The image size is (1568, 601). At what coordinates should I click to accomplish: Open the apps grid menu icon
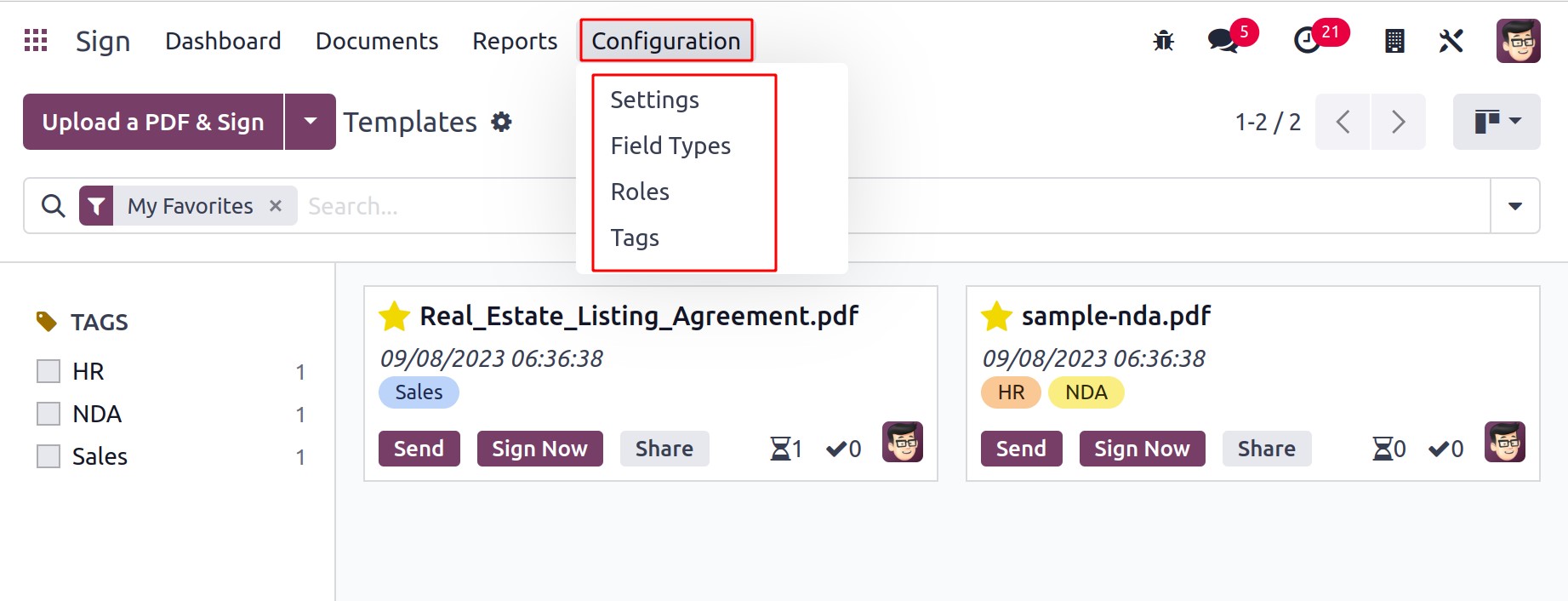pyautogui.click(x=36, y=40)
